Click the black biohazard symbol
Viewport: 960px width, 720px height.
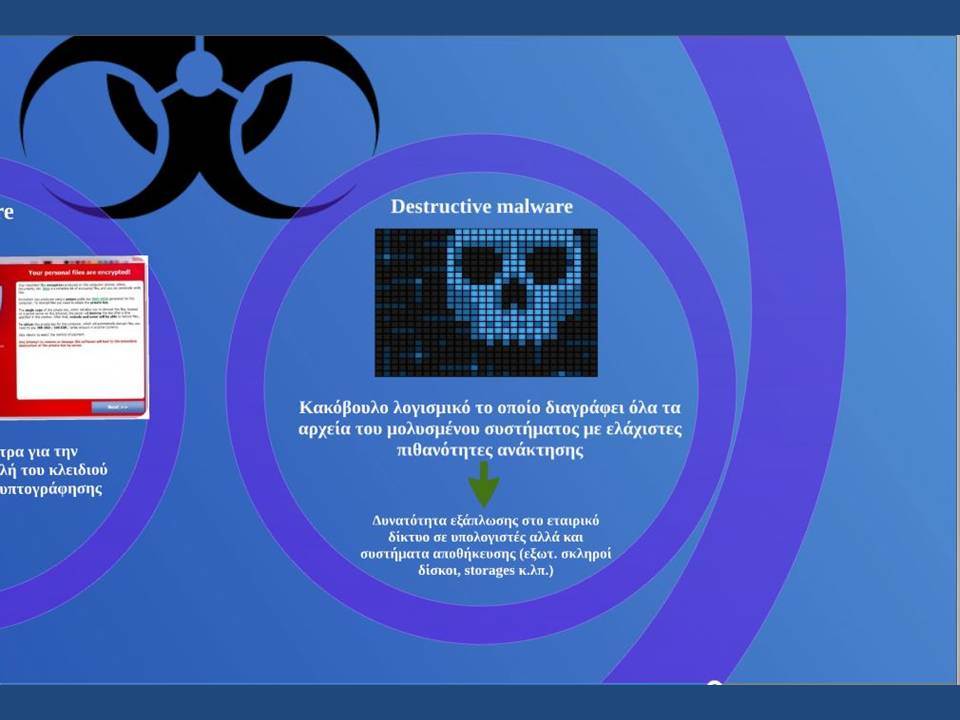click(199, 127)
